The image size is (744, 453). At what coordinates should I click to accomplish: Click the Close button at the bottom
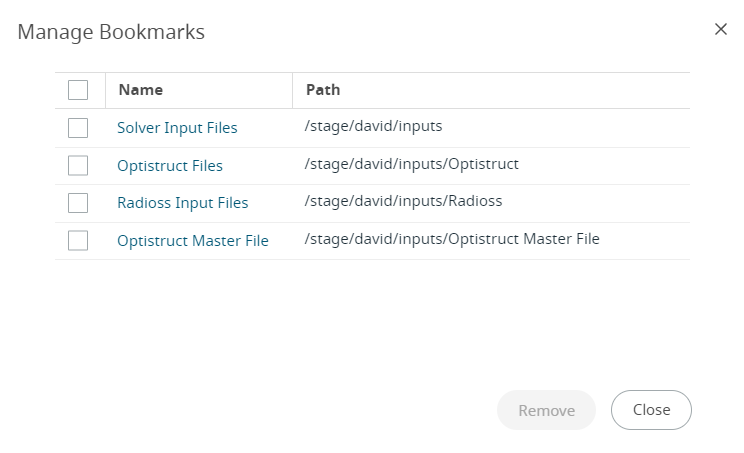tap(651, 410)
